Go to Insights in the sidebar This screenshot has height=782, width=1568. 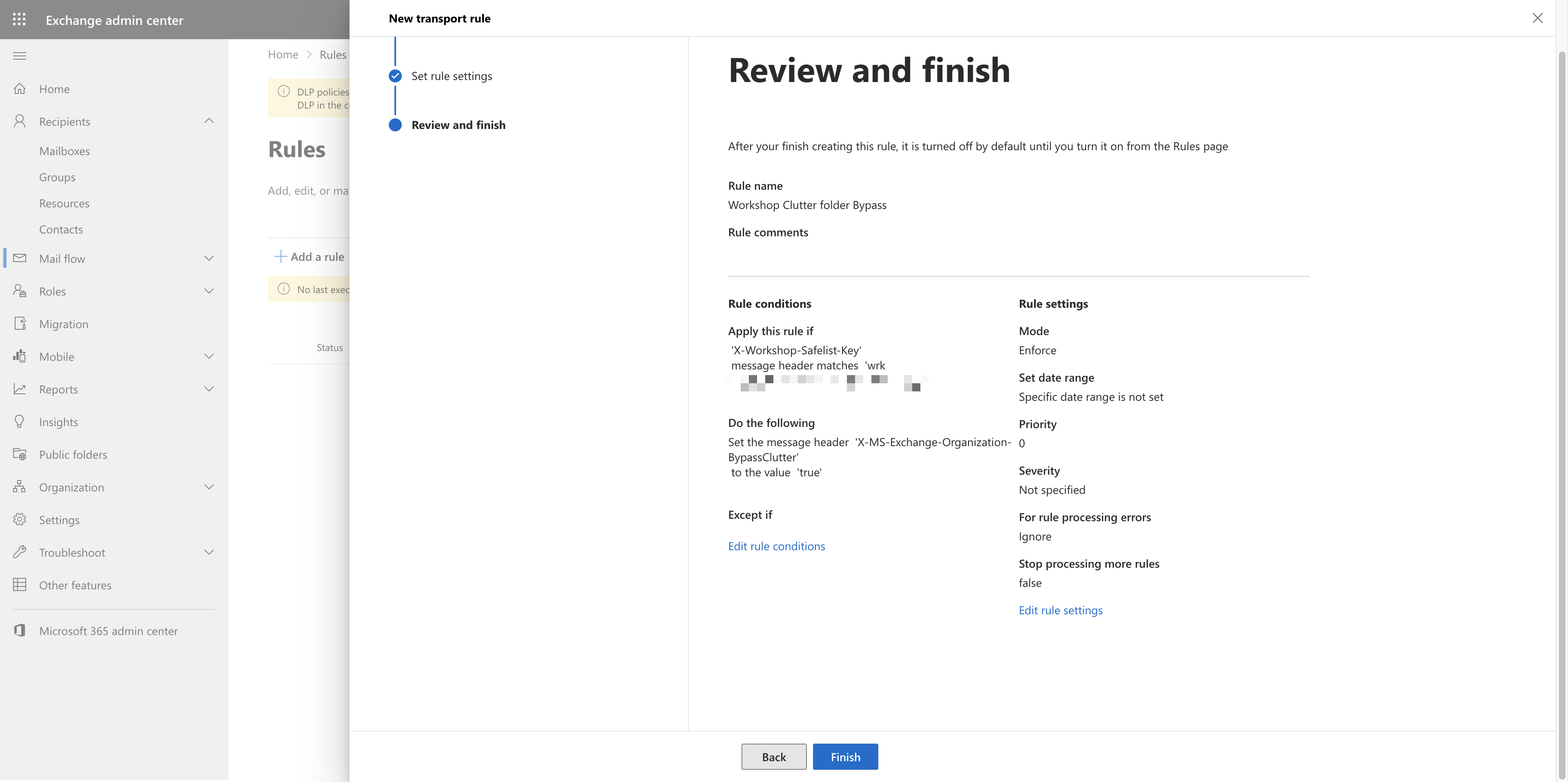pyautogui.click(x=58, y=422)
